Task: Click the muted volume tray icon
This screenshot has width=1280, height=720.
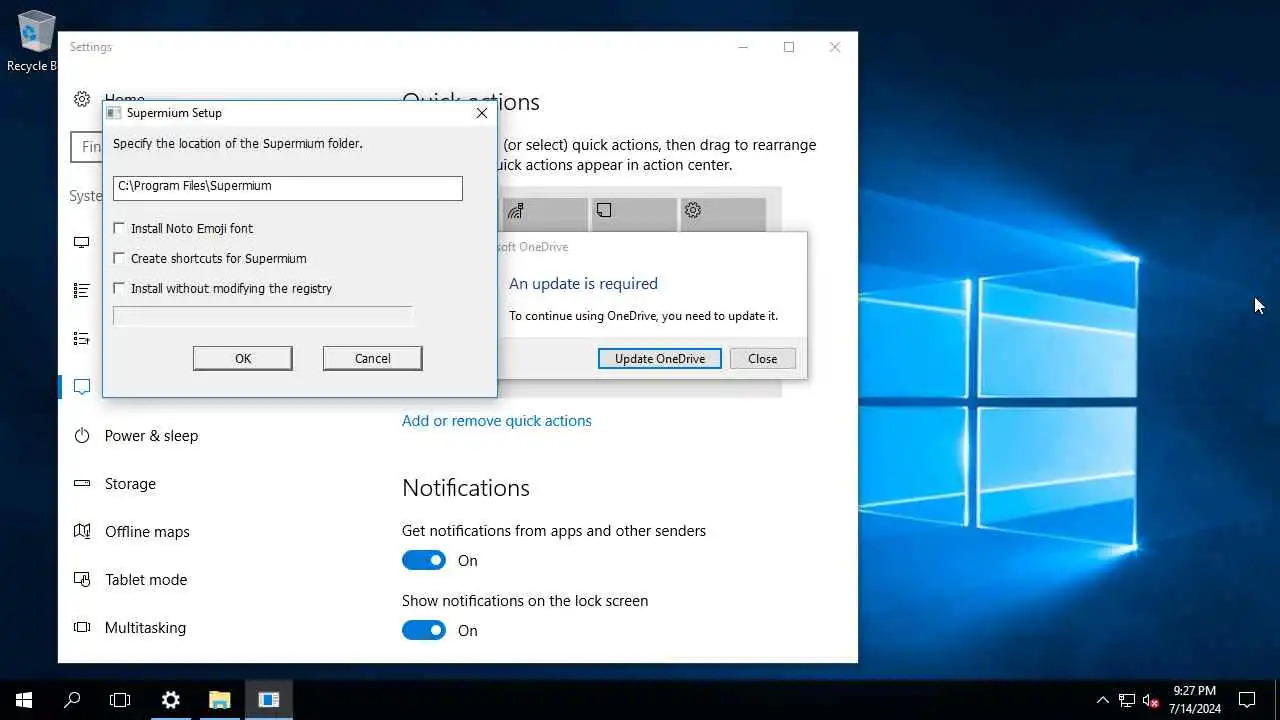Action: [x=1151, y=700]
